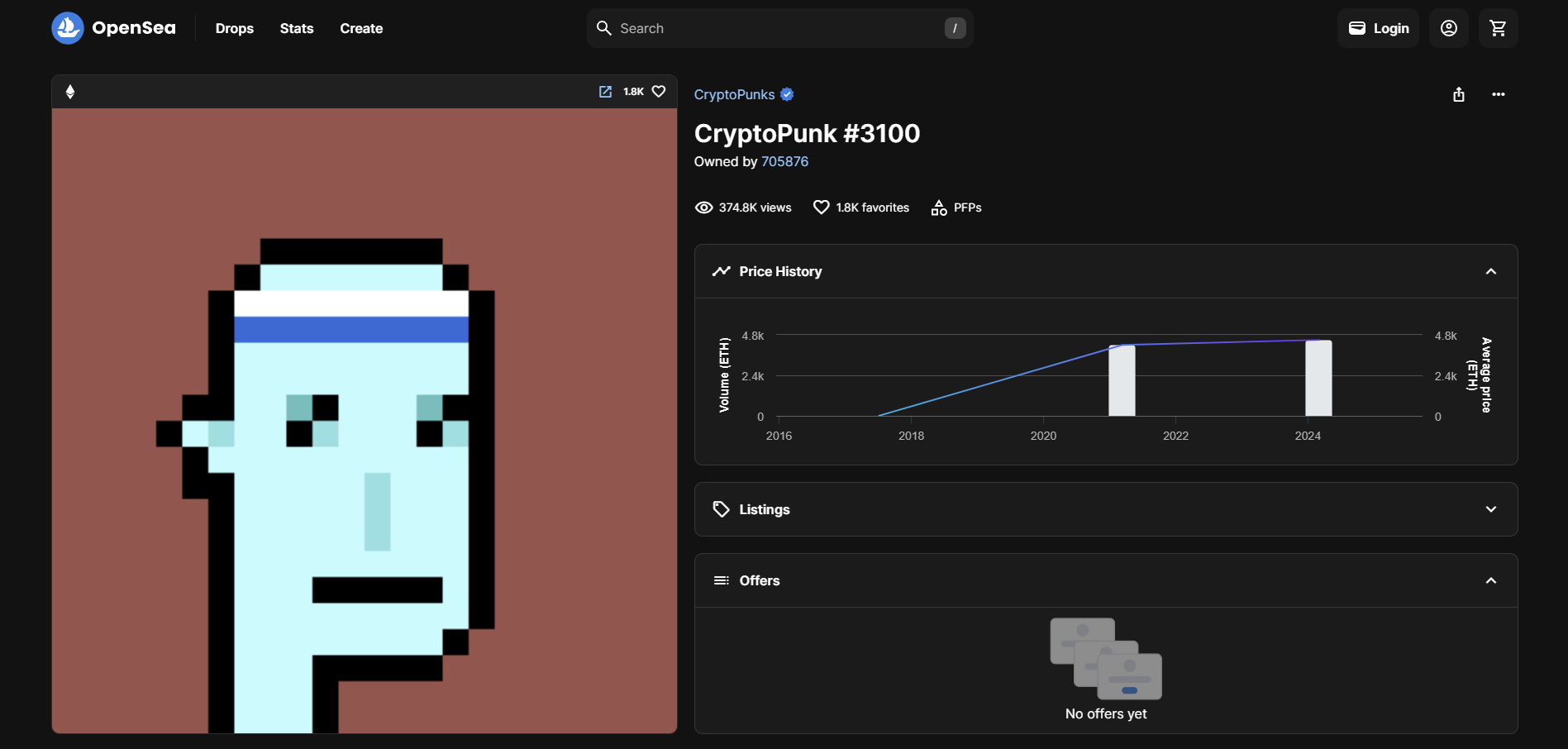Image resolution: width=1568 pixels, height=749 pixels.
Task: Click the Ethereum chain icon above image
Action: (70, 92)
